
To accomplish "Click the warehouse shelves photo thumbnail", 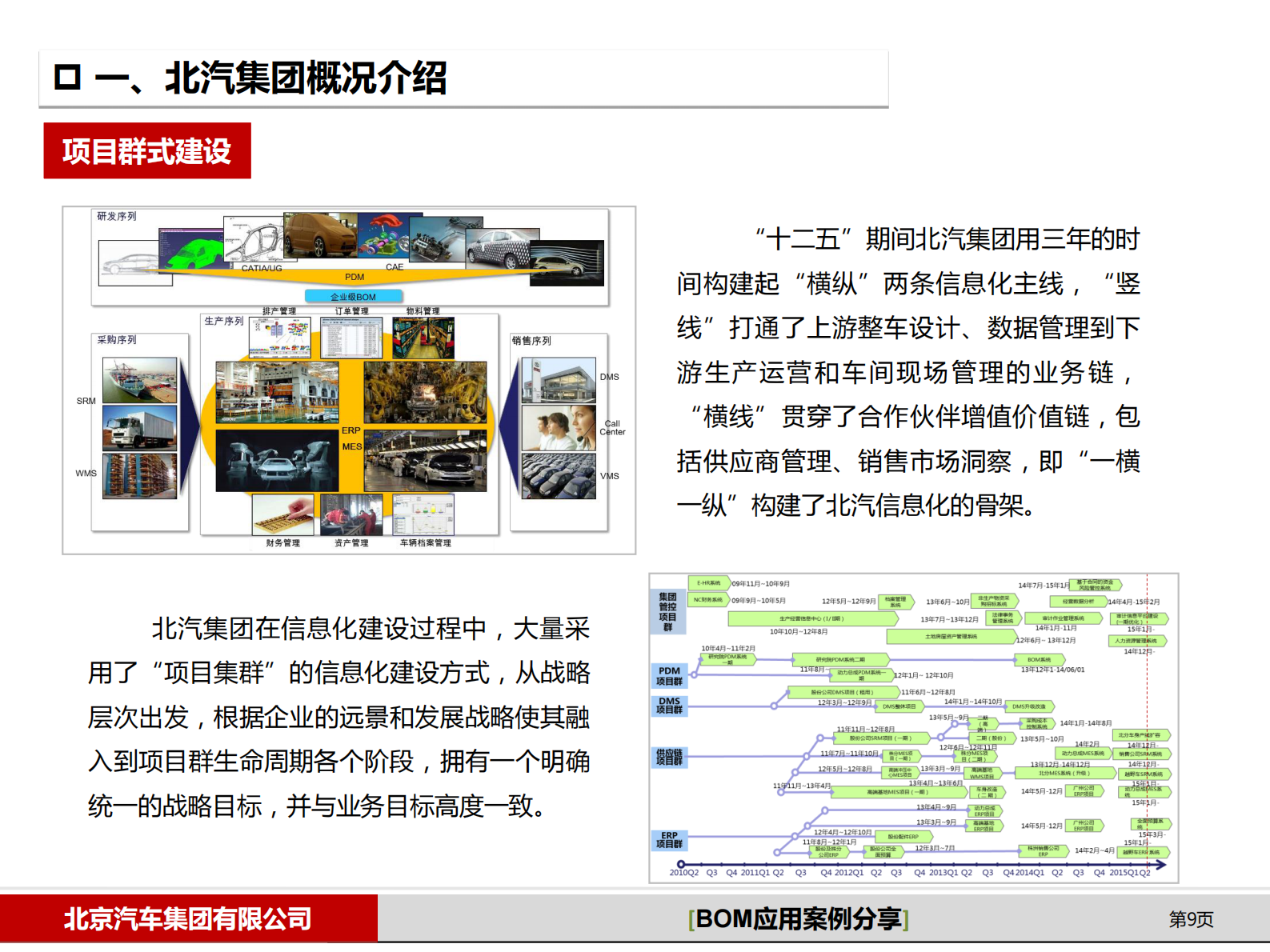I will pos(140,476).
